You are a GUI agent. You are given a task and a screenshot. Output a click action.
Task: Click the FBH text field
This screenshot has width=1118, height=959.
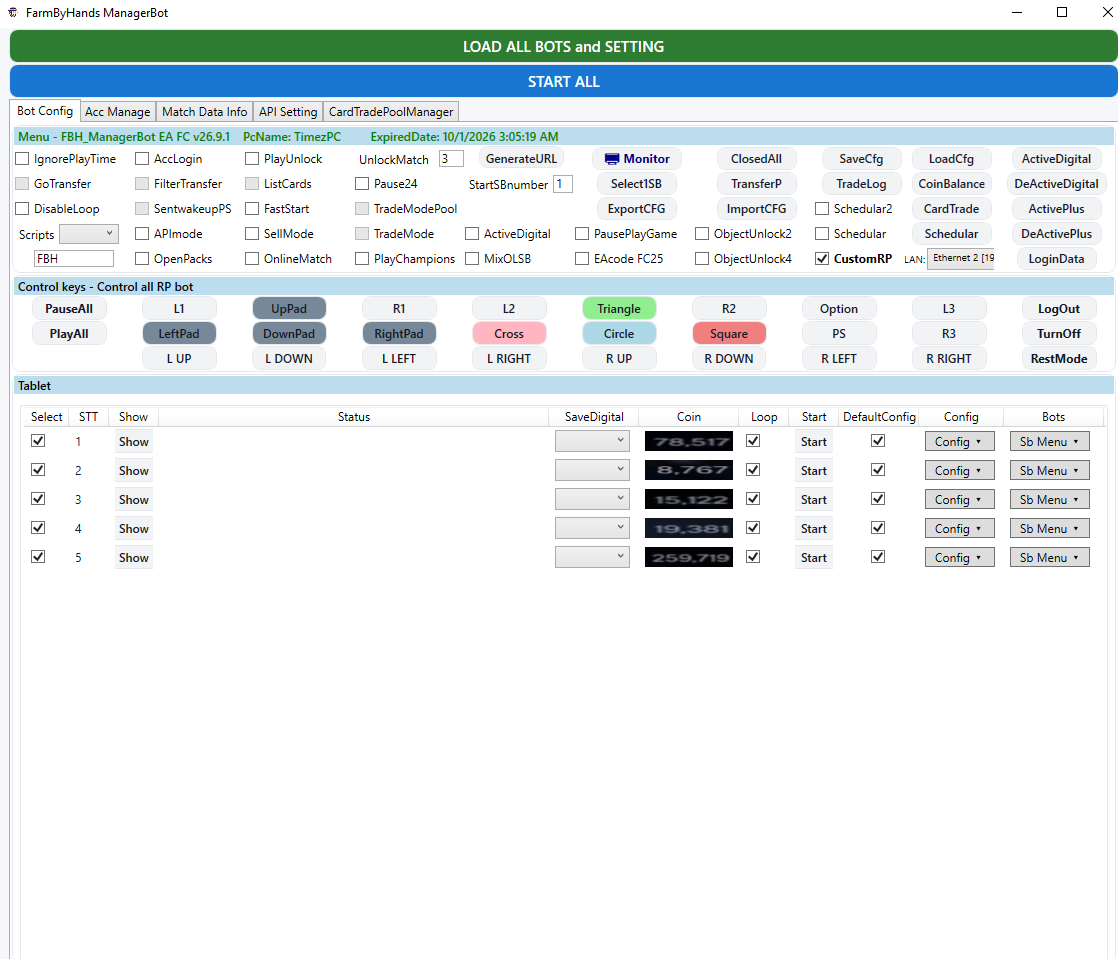(x=74, y=259)
